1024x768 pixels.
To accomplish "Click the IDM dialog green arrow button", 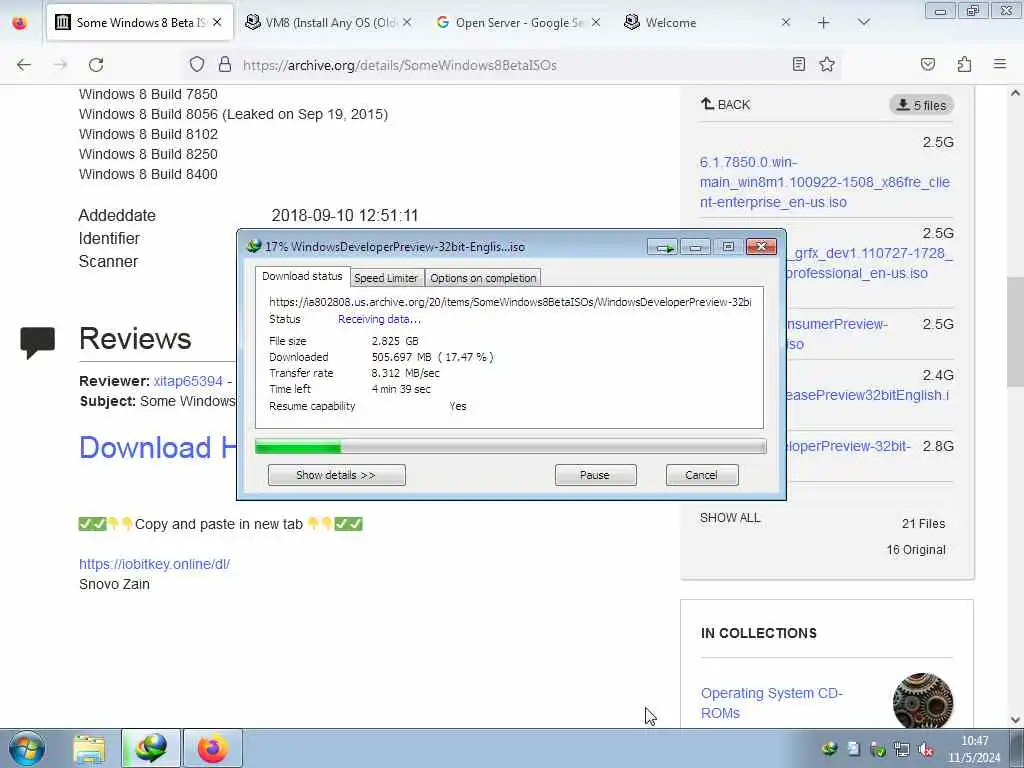I will pyautogui.click(x=664, y=247).
